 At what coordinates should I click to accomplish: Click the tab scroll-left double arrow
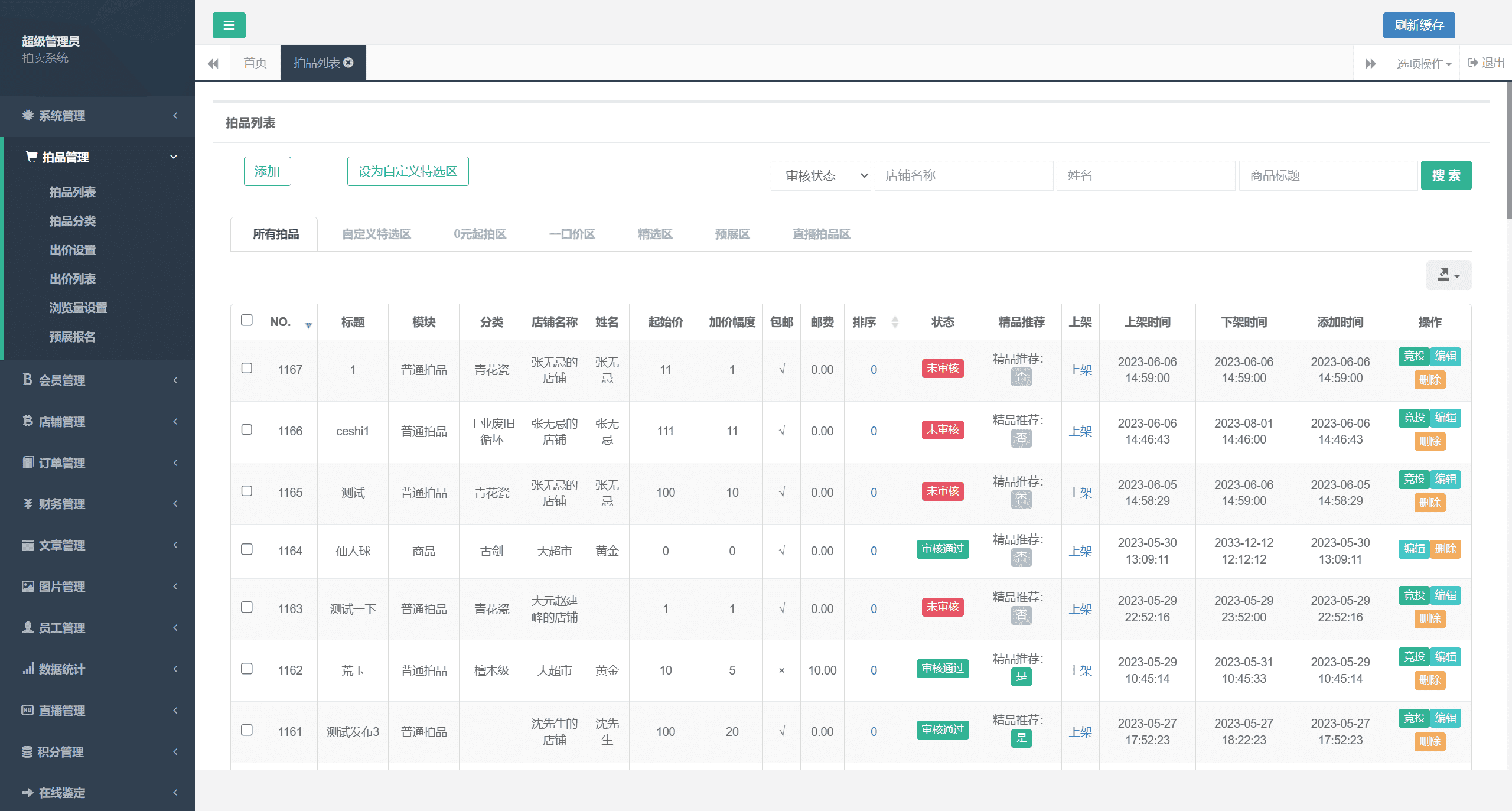point(213,63)
